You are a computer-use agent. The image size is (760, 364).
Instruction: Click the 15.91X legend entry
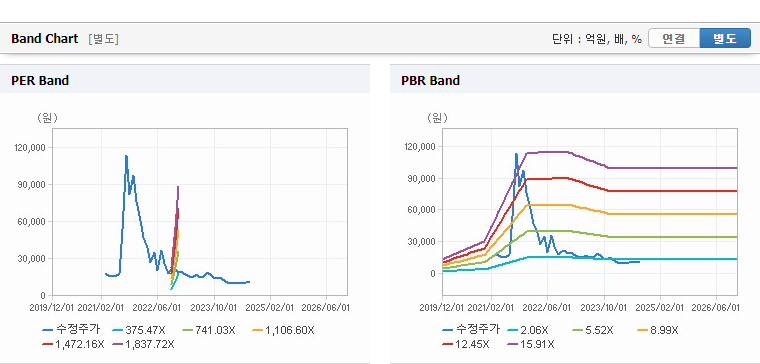click(530, 345)
